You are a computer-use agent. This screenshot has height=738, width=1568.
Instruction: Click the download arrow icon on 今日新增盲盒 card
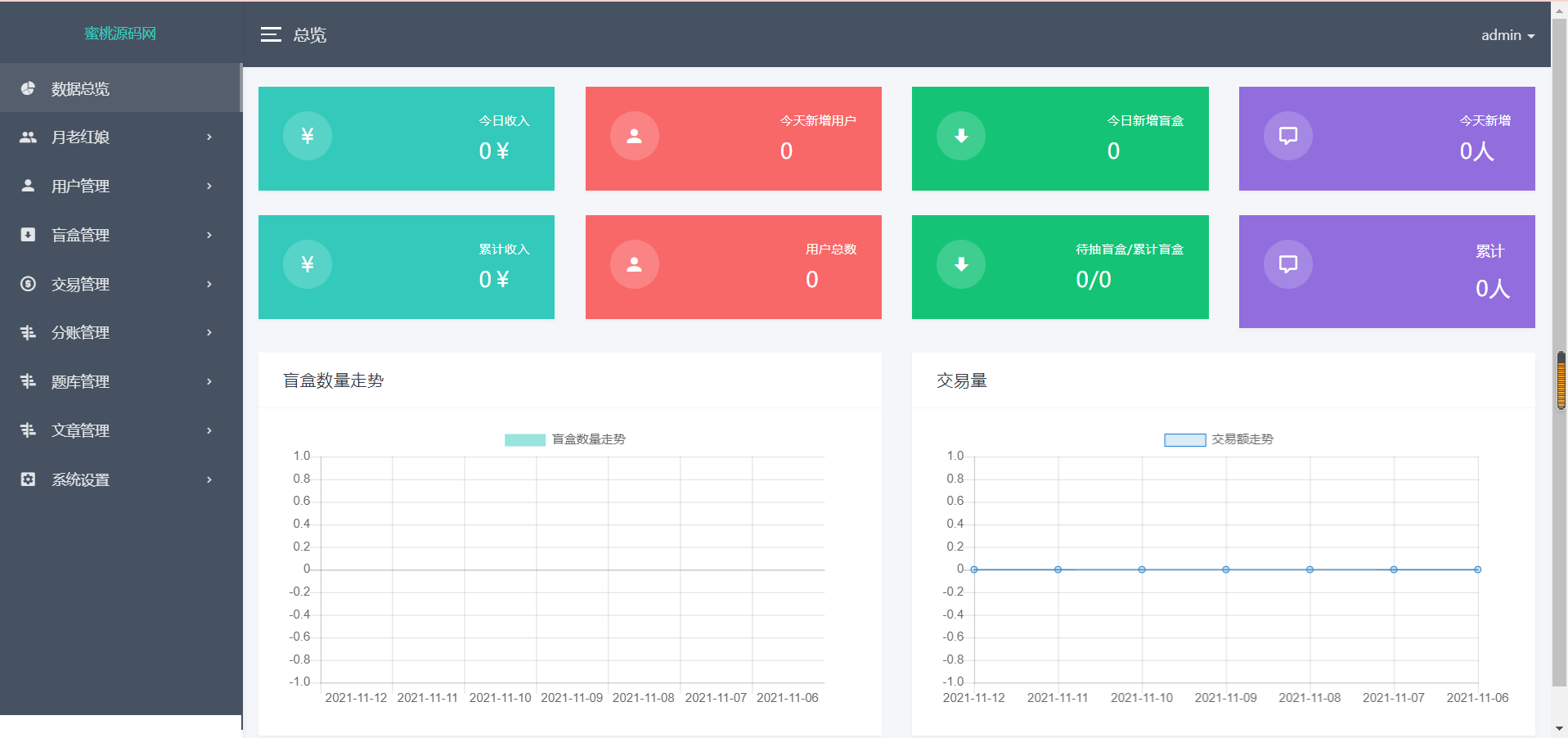[x=961, y=136]
